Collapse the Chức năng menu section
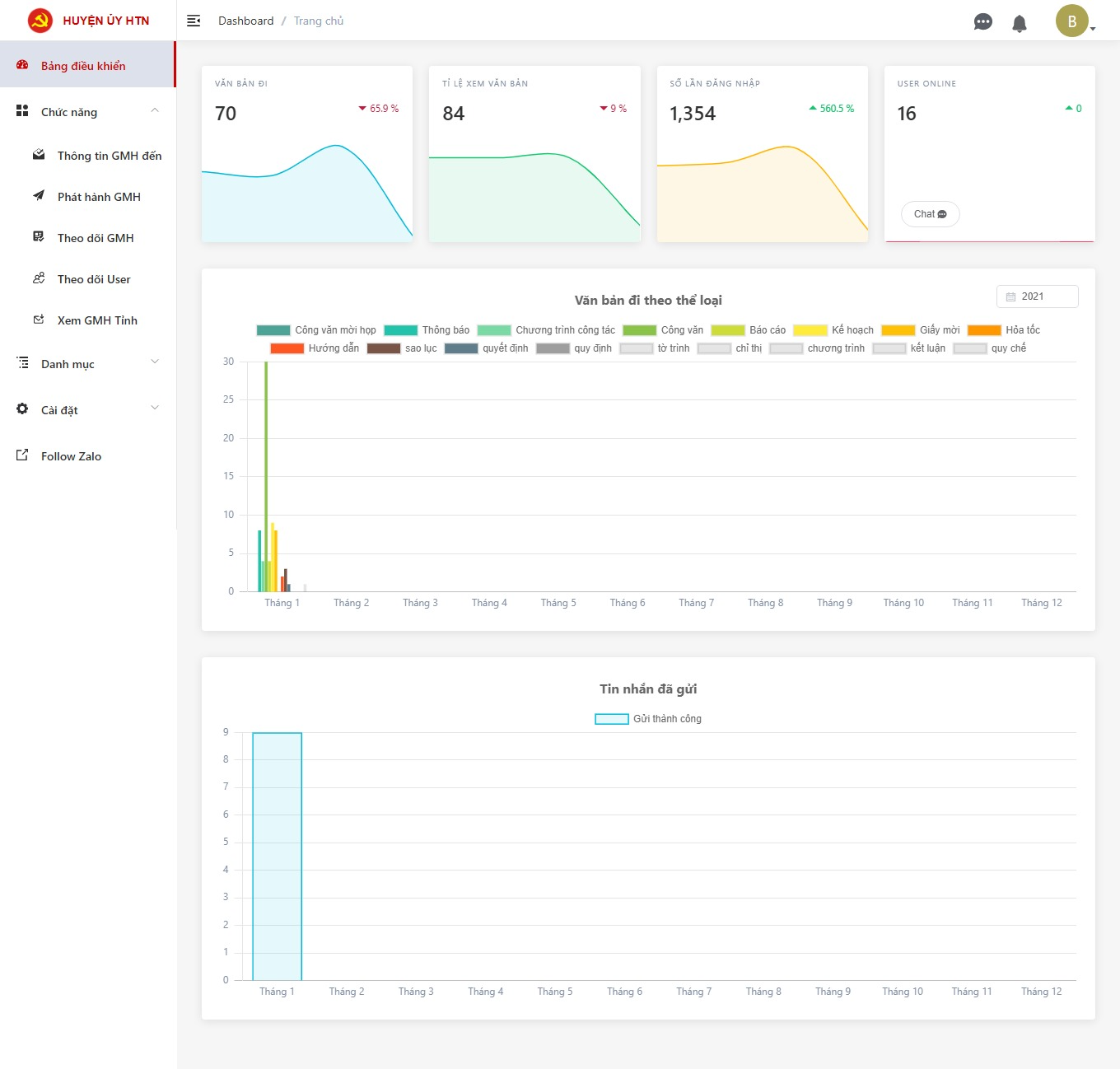 coord(154,111)
